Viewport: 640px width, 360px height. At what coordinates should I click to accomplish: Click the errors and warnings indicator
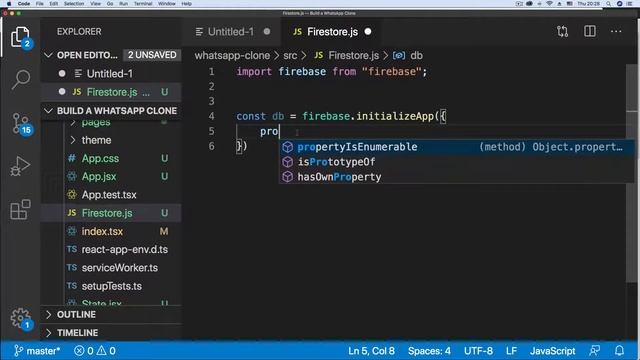(95, 351)
